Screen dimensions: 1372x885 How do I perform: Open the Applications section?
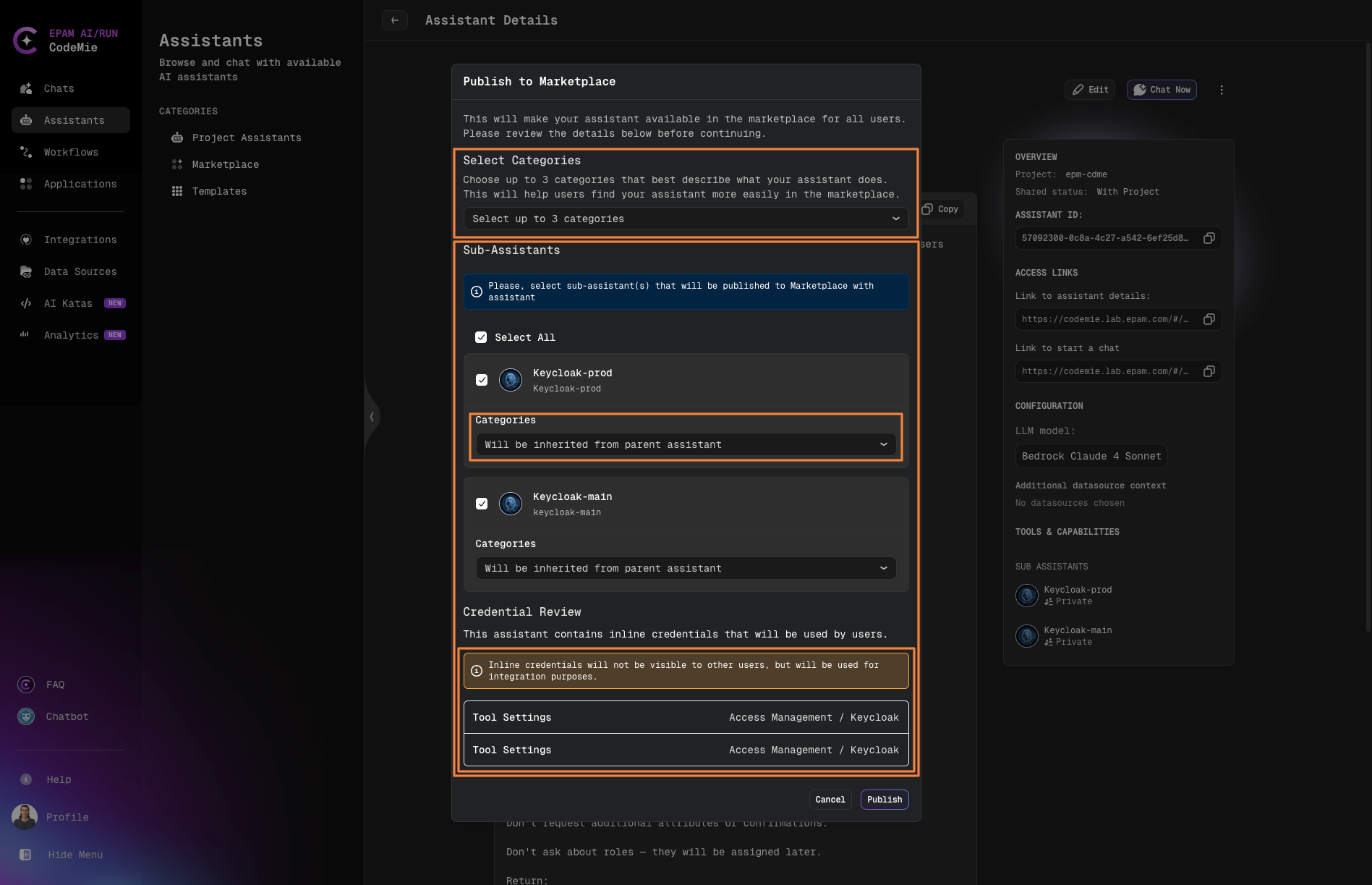[x=80, y=184]
